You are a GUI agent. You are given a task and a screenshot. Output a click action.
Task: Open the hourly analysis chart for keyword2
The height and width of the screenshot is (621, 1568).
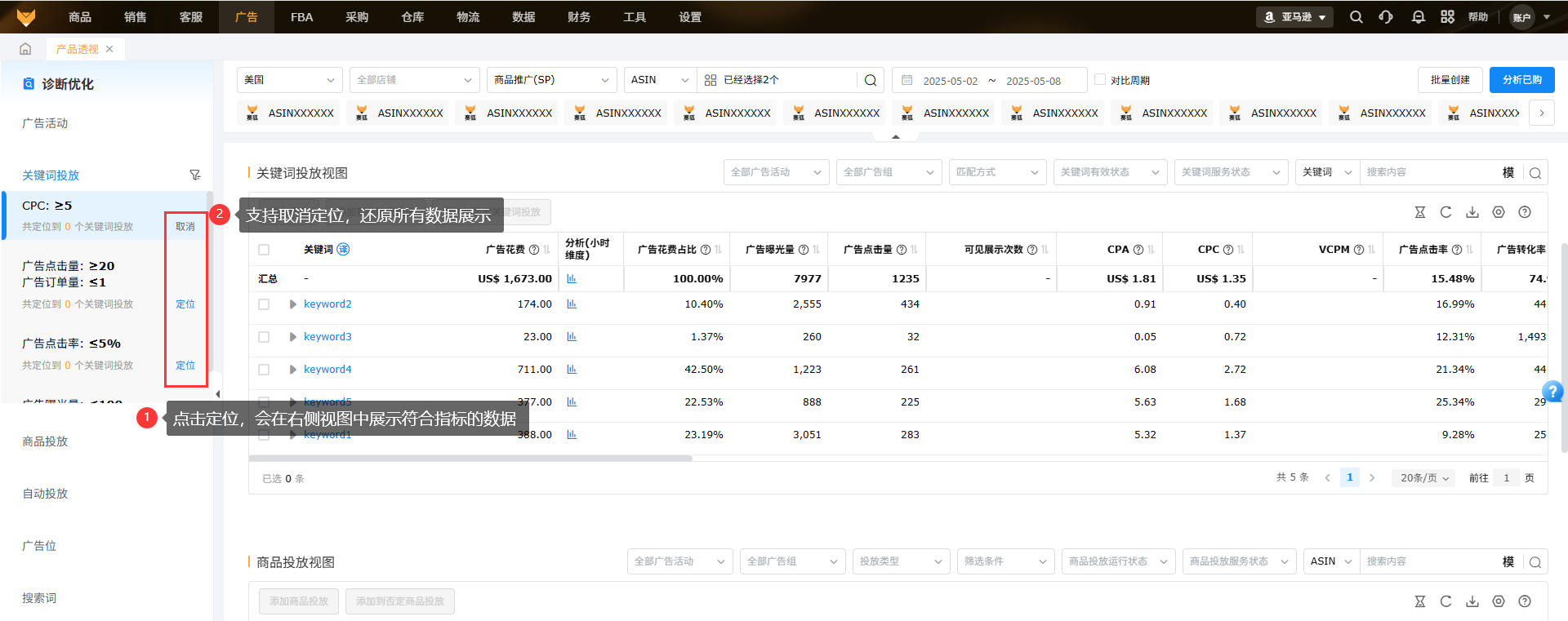[572, 304]
